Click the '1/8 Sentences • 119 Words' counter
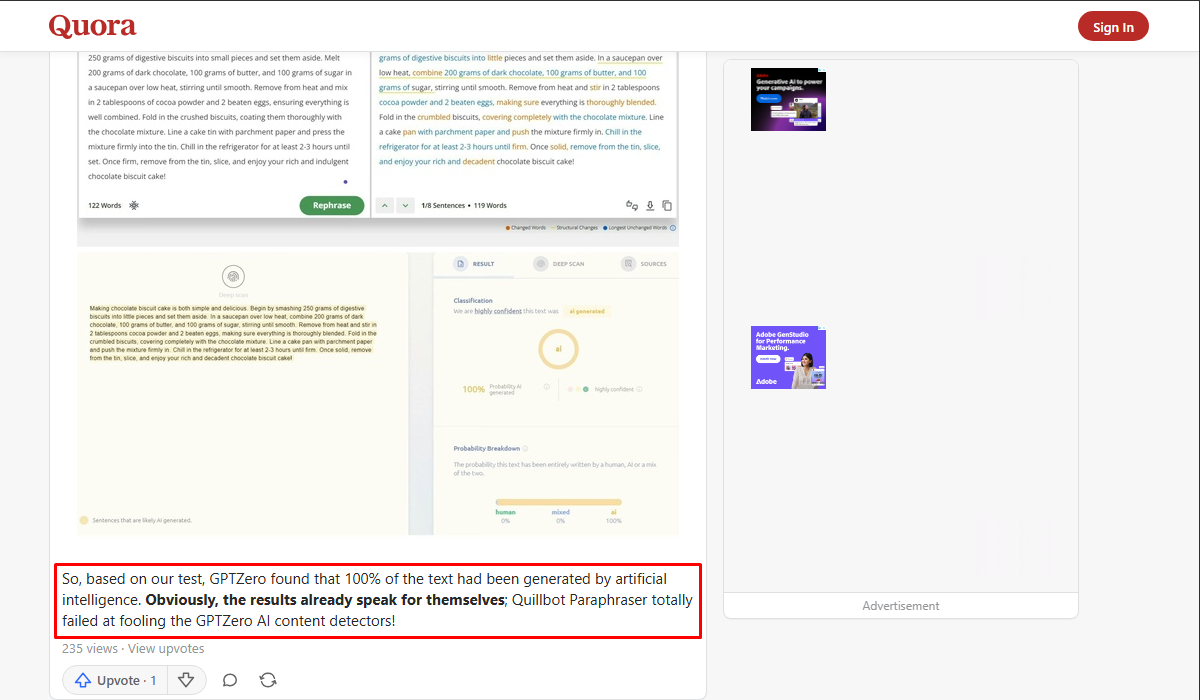 click(x=463, y=205)
